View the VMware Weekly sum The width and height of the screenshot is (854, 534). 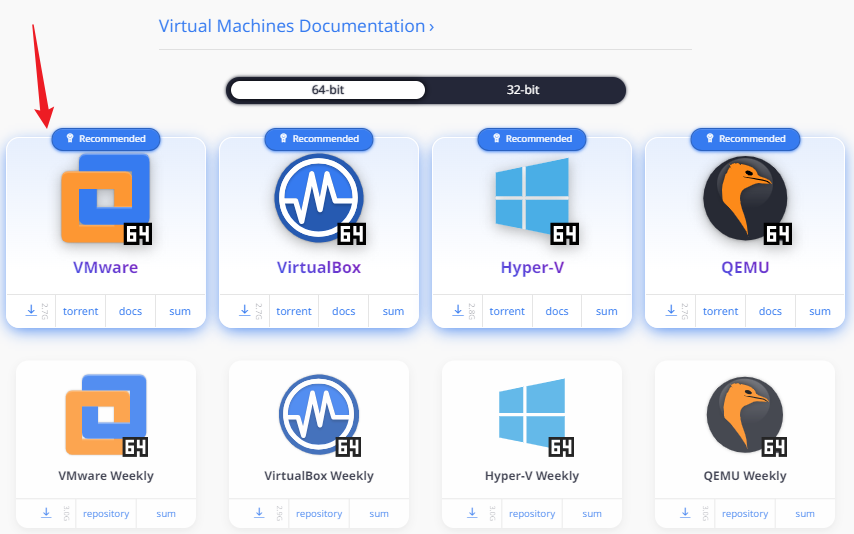pyautogui.click(x=166, y=514)
